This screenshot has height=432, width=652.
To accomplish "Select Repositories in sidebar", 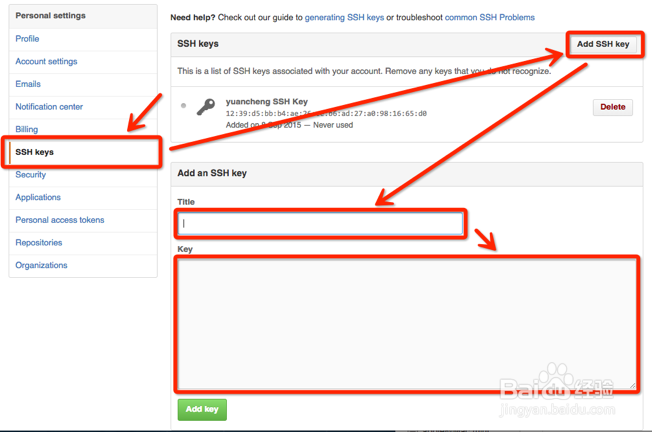I will pyautogui.click(x=39, y=243).
